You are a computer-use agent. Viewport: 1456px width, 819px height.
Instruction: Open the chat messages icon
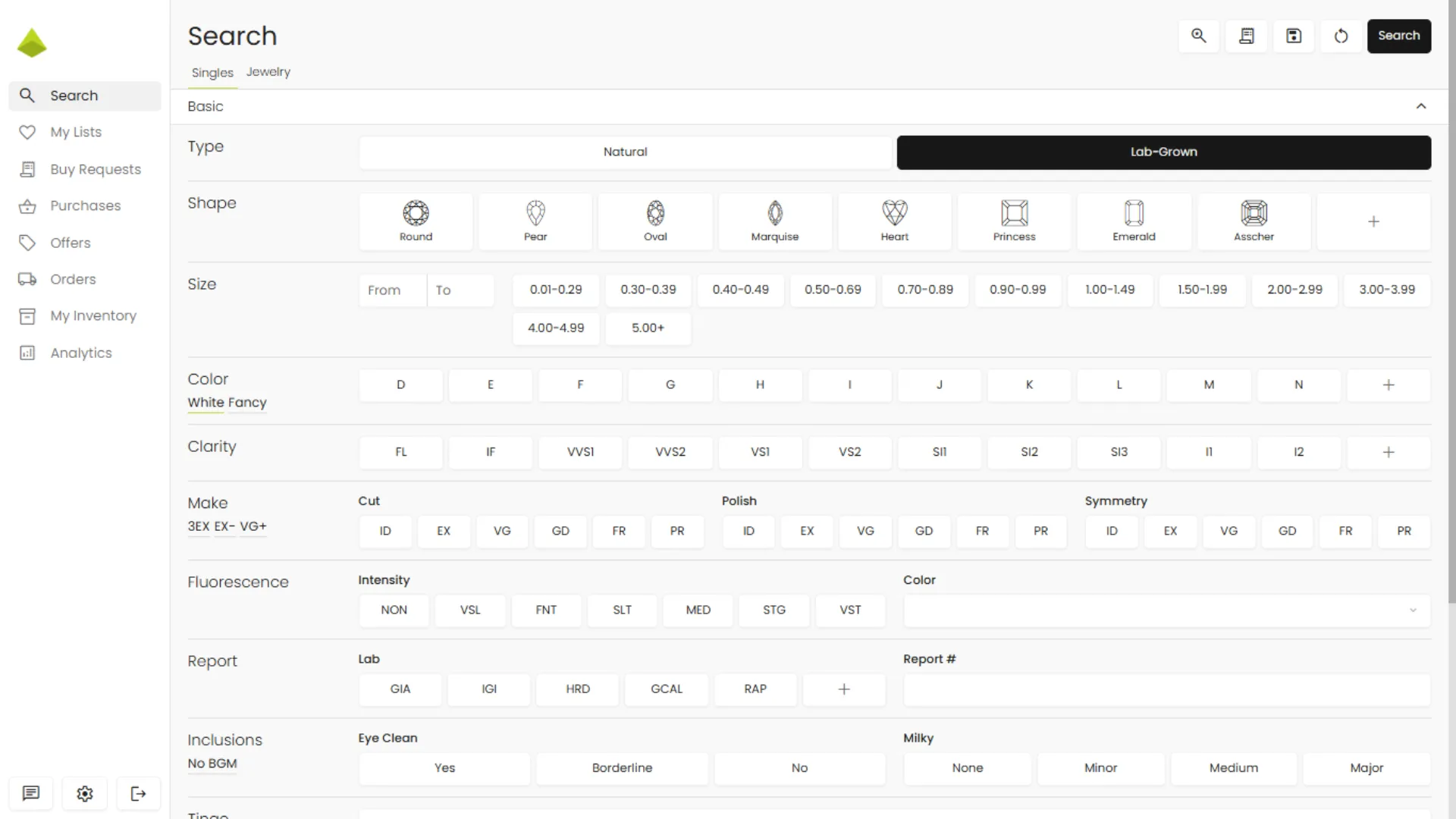31,793
